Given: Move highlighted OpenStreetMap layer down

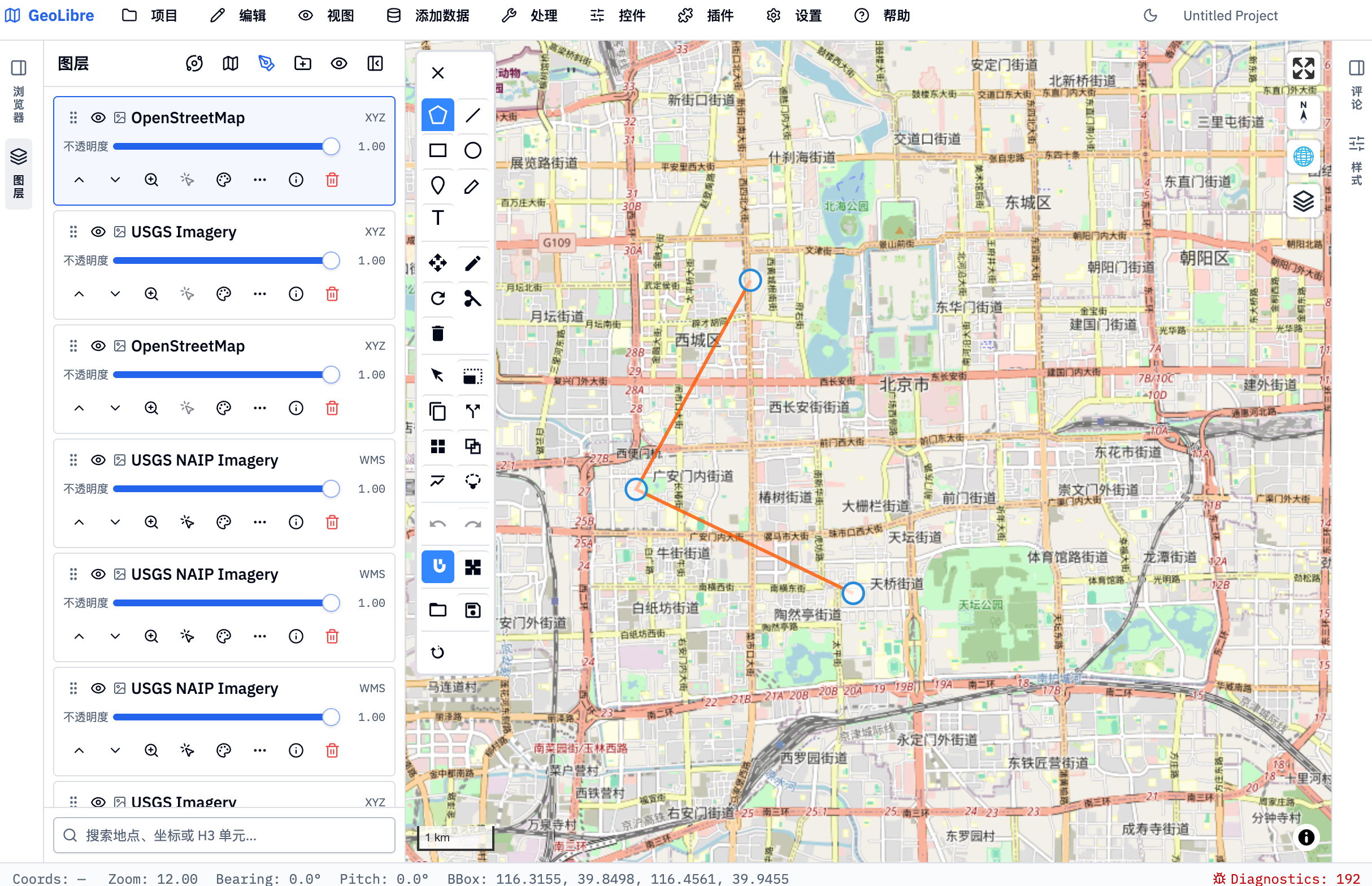Looking at the screenshot, I should point(115,180).
